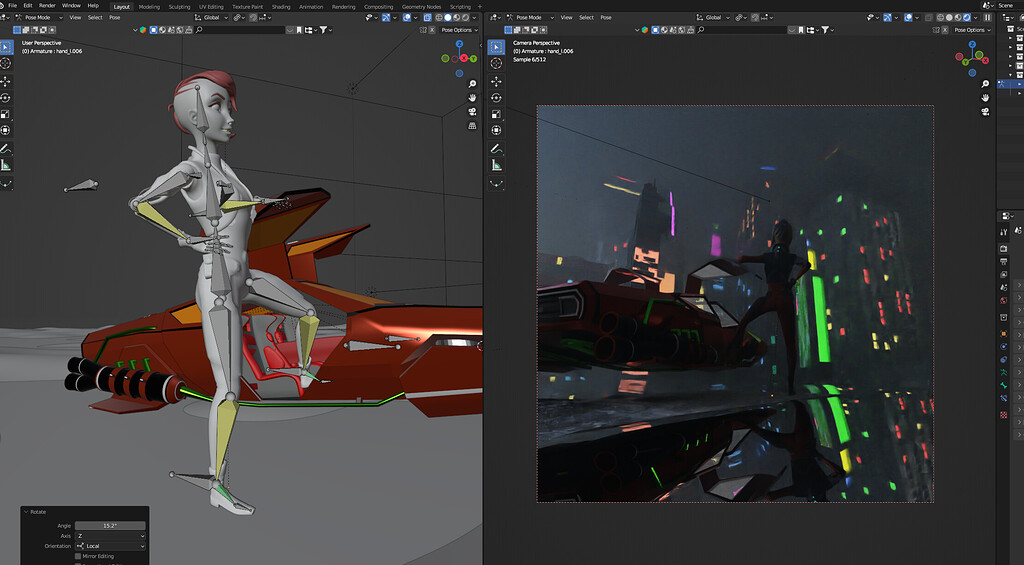Select the Measure tool in left viewport
The height and width of the screenshot is (565, 1024).
pos(6,165)
